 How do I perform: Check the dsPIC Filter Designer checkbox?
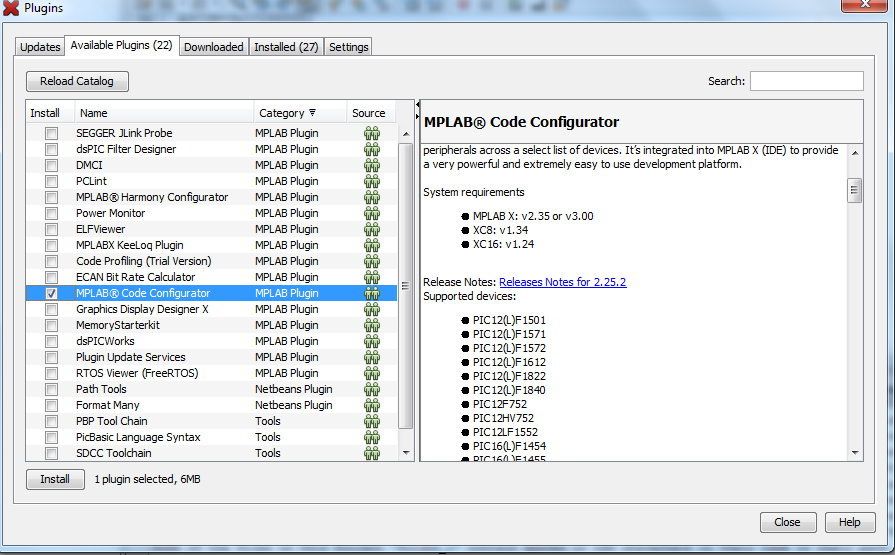(x=51, y=149)
